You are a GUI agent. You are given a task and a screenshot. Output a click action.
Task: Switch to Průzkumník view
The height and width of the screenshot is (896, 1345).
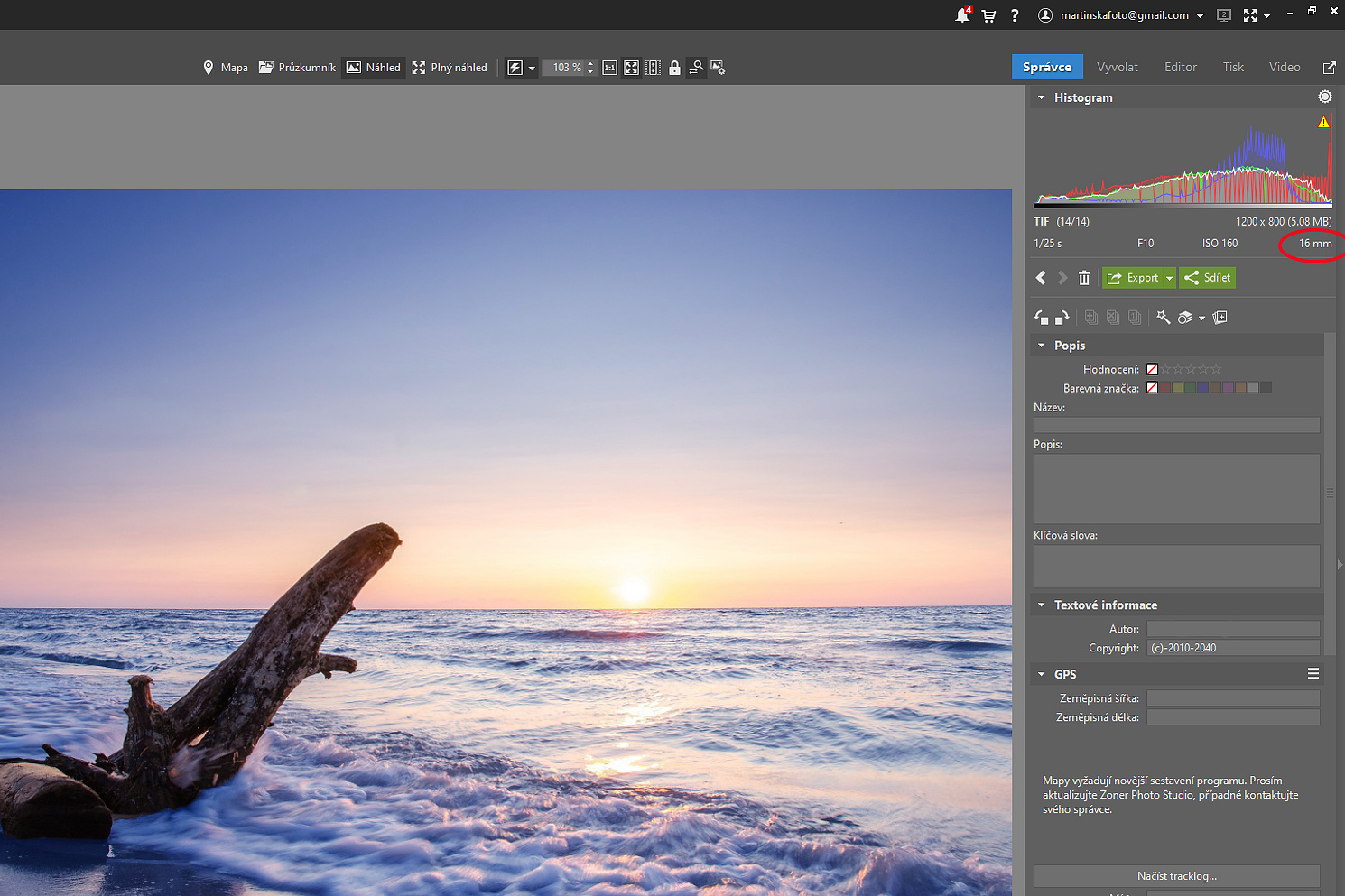click(297, 68)
